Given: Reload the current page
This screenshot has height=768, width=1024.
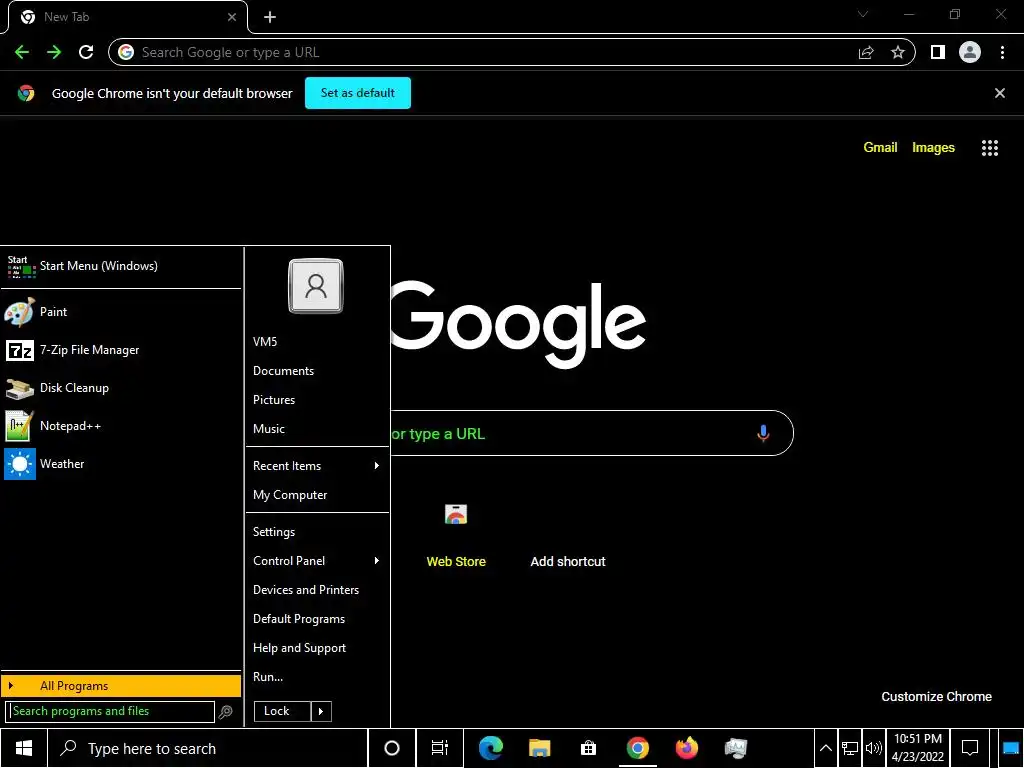Looking at the screenshot, I should pyautogui.click(x=86, y=52).
